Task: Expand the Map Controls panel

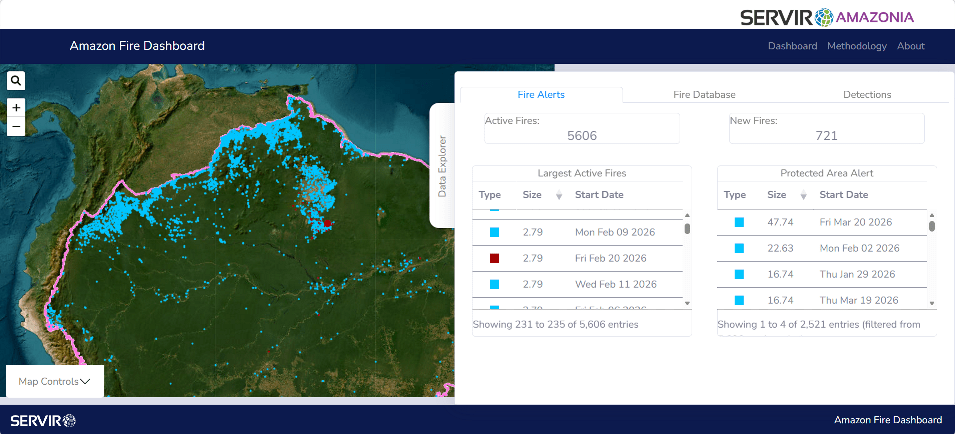Action: click(55, 381)
